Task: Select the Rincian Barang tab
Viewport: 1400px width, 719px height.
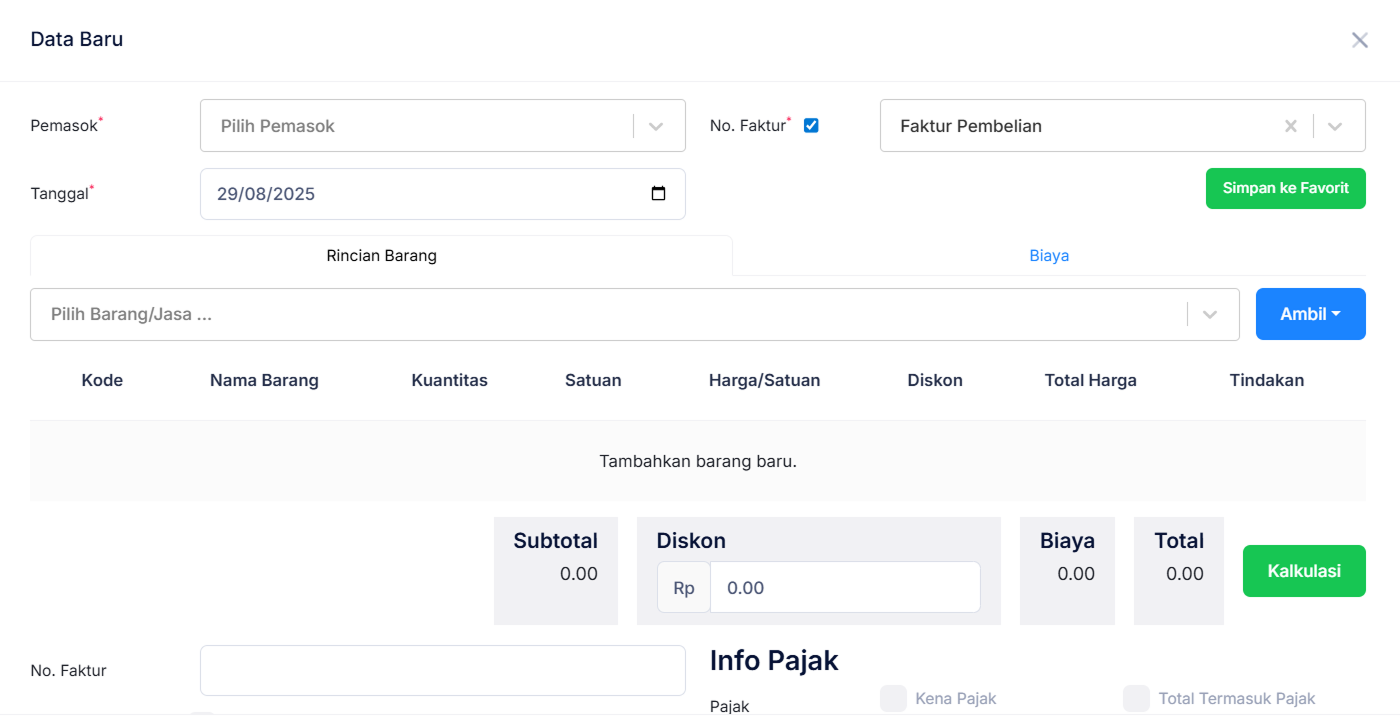Action: coord(381,255)
